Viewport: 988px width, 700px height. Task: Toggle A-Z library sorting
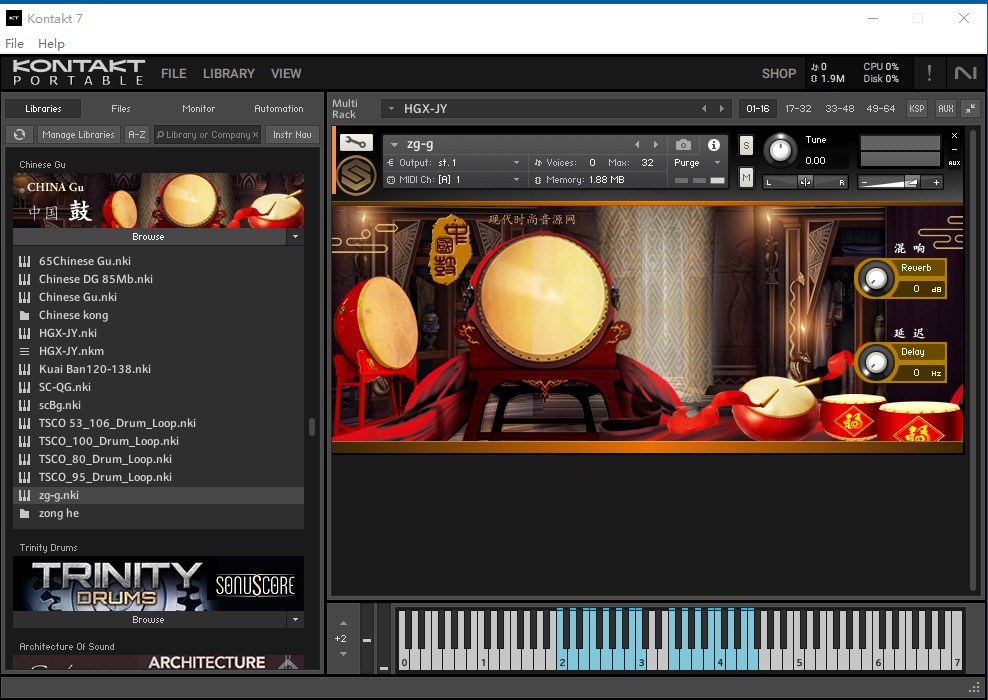(137, 134)
